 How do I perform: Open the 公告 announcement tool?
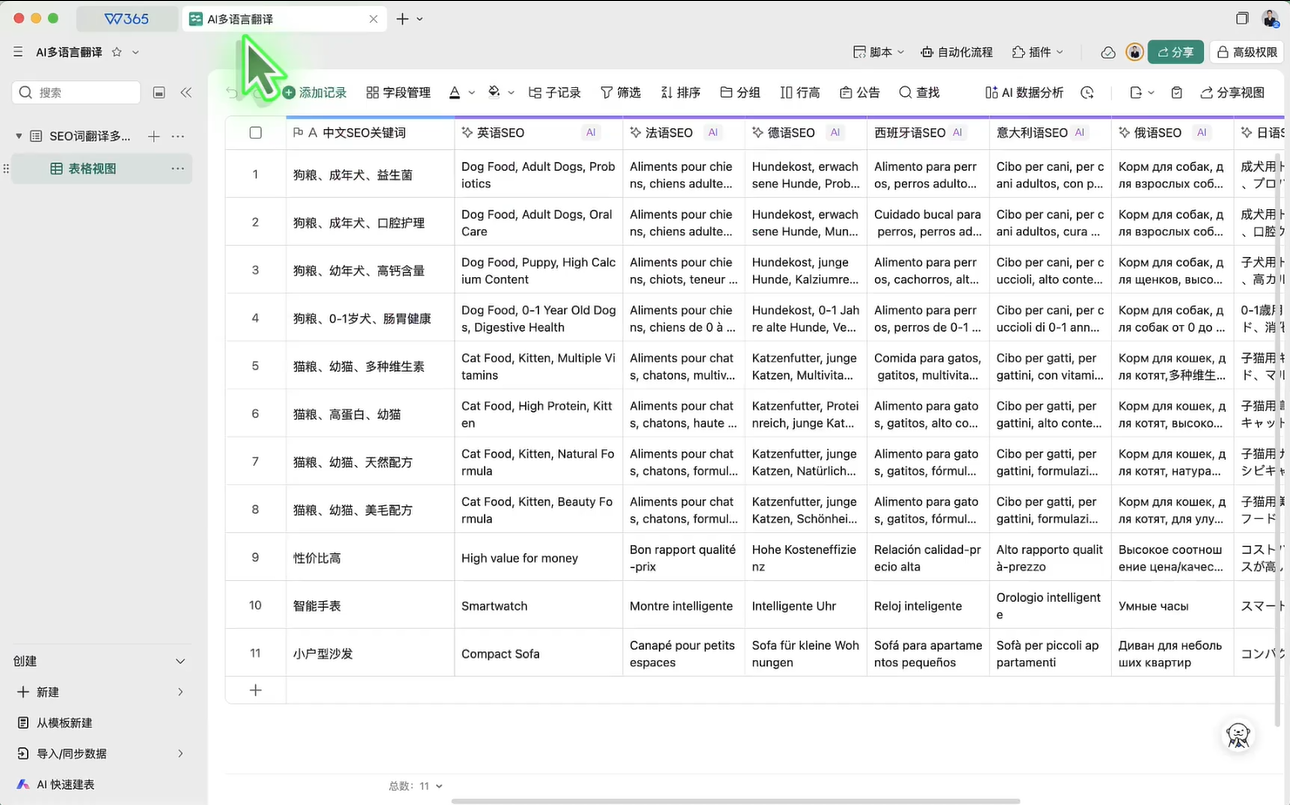[x=859, y=92]
